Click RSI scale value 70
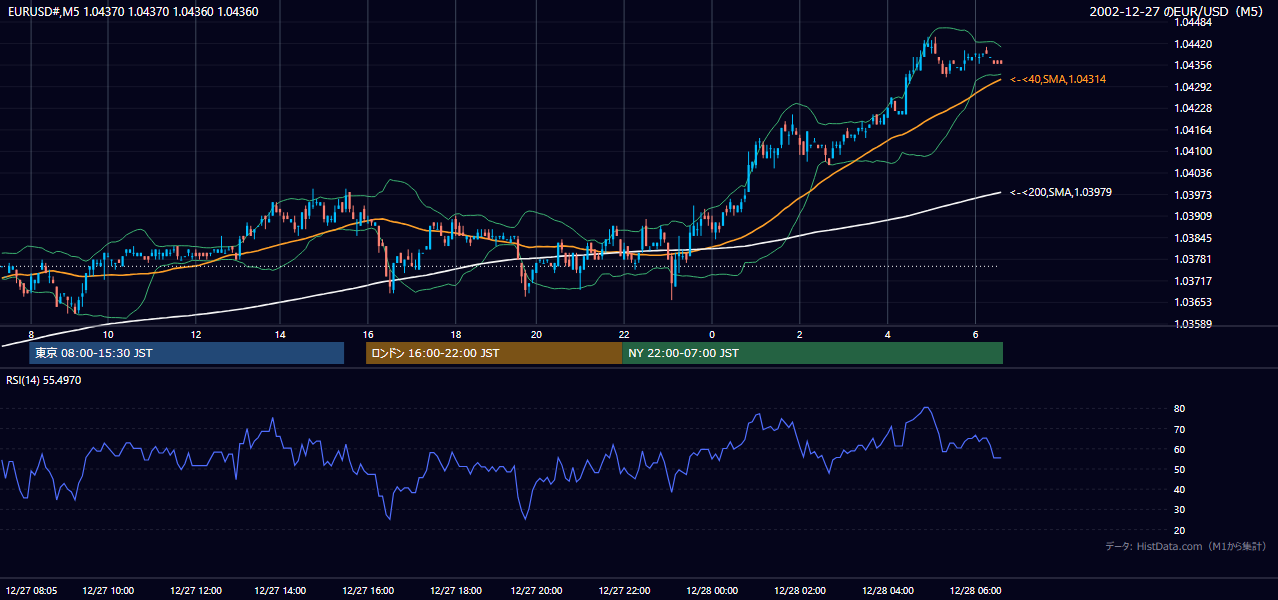 [1180, 429]
